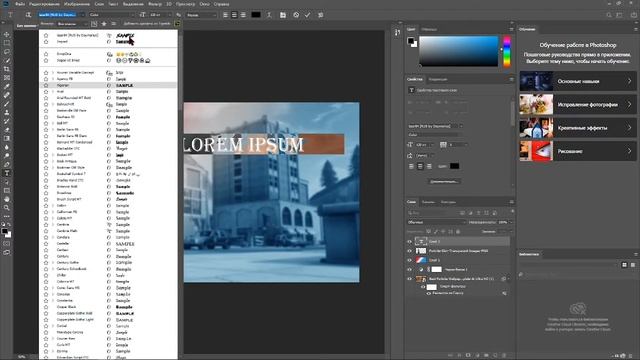
Task: Switch to the Каналы tab
Action: [428, 202]
